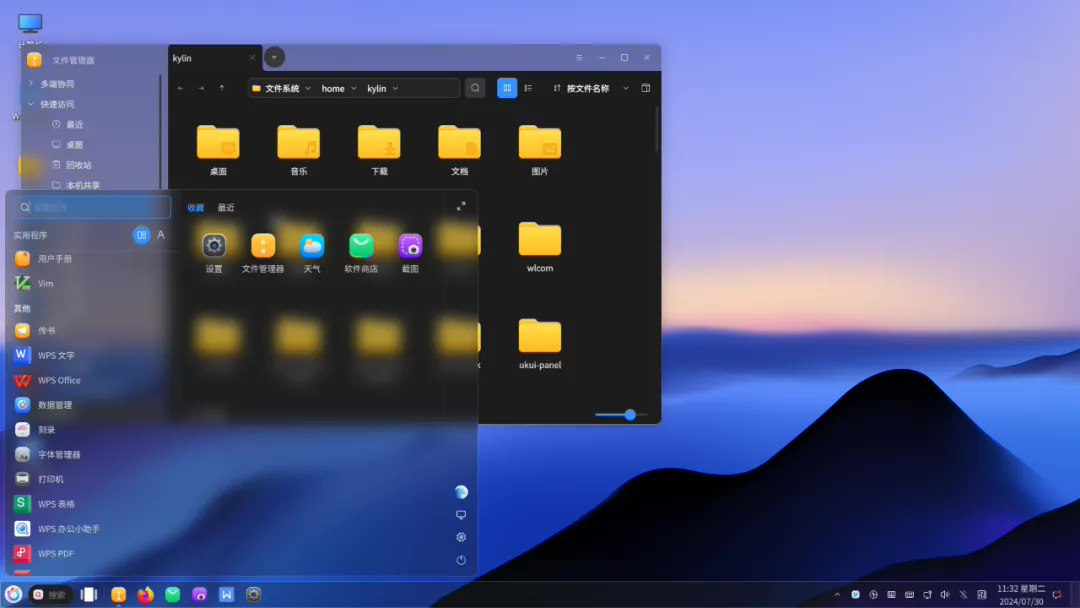Select the 收藏 tab in start menu
The image size is (1080, 608).
(196, 208)
